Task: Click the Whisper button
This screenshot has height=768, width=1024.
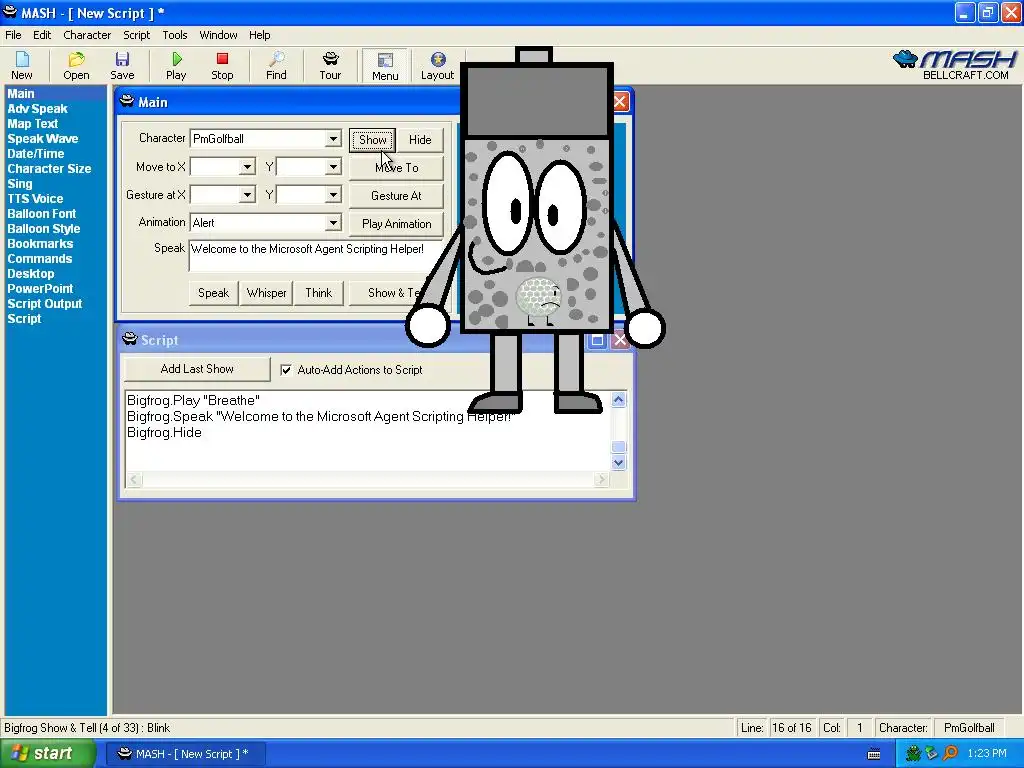Action: coord(266,293)
